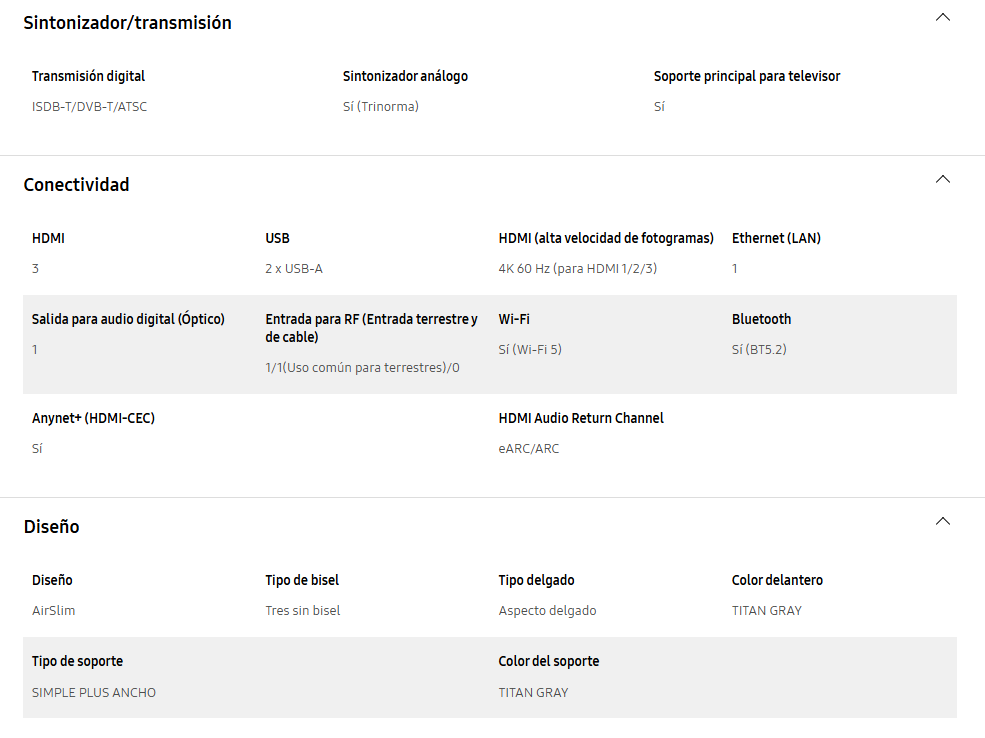Select the Anynet+ (HDMI-CEC) label

tap(94, 418)
